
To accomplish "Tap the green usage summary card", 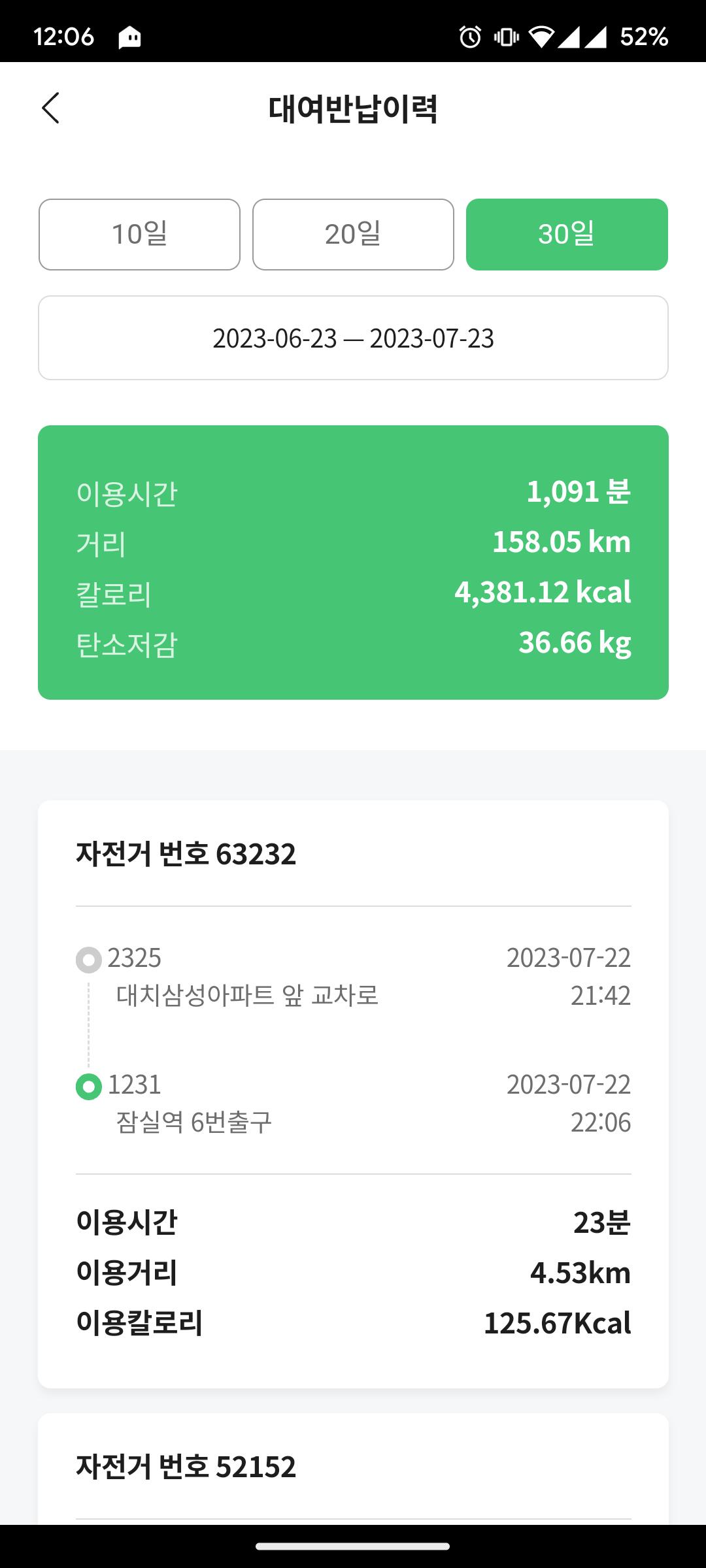I will point(353,563).
